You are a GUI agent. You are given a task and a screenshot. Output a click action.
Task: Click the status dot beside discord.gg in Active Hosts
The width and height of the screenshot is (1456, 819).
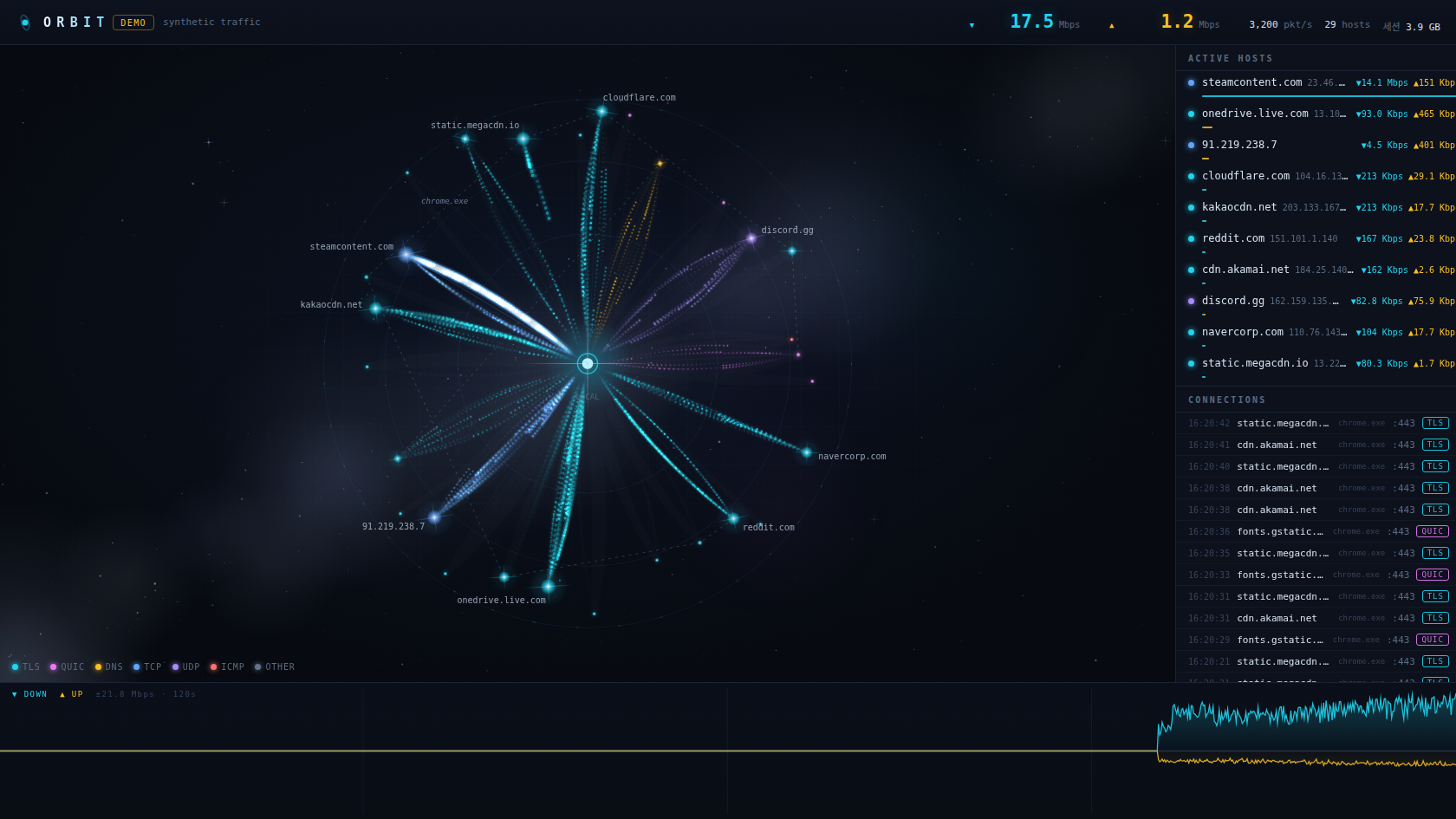pos(1191,302)
